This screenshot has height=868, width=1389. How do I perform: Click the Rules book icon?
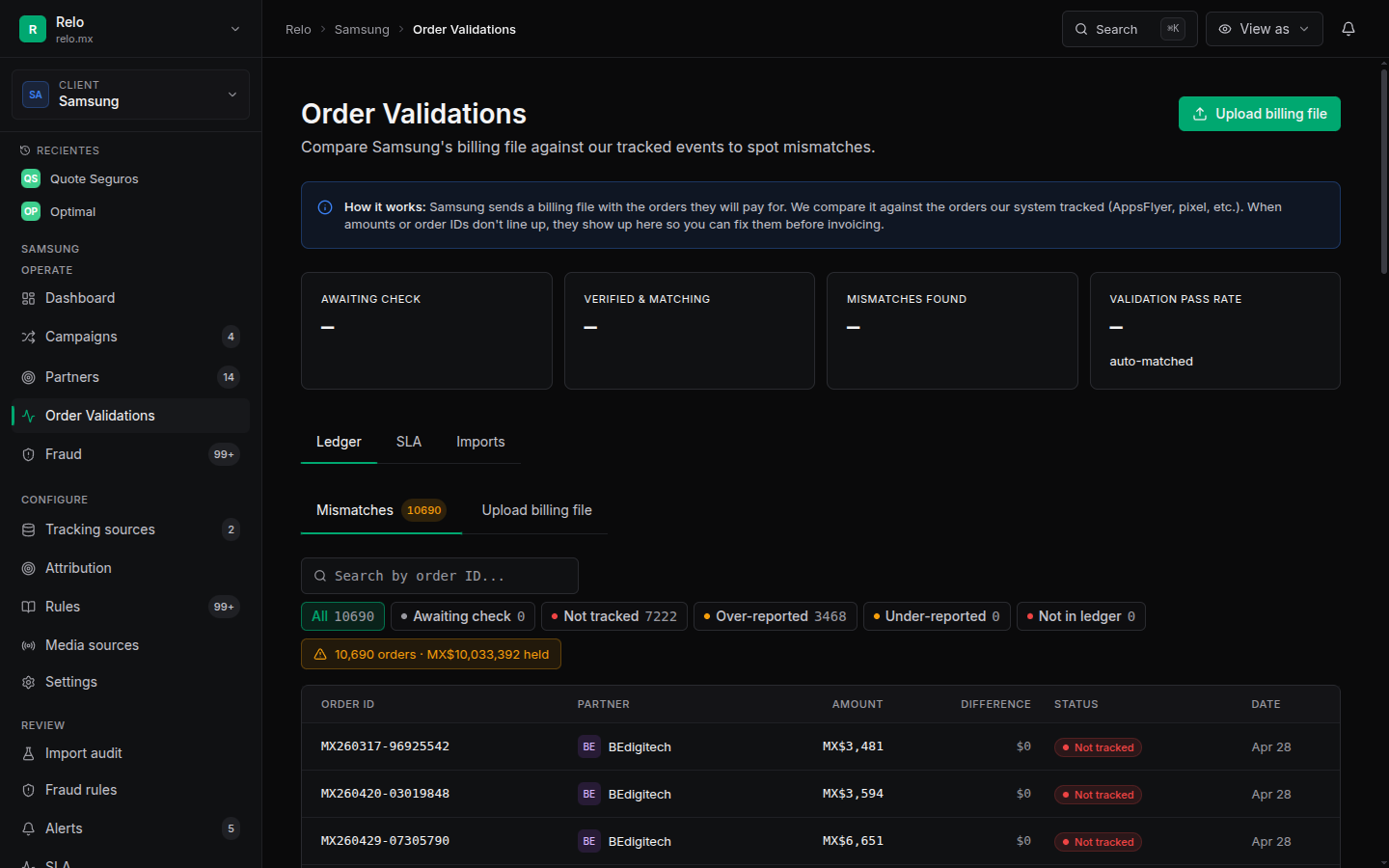coord(28,607)
